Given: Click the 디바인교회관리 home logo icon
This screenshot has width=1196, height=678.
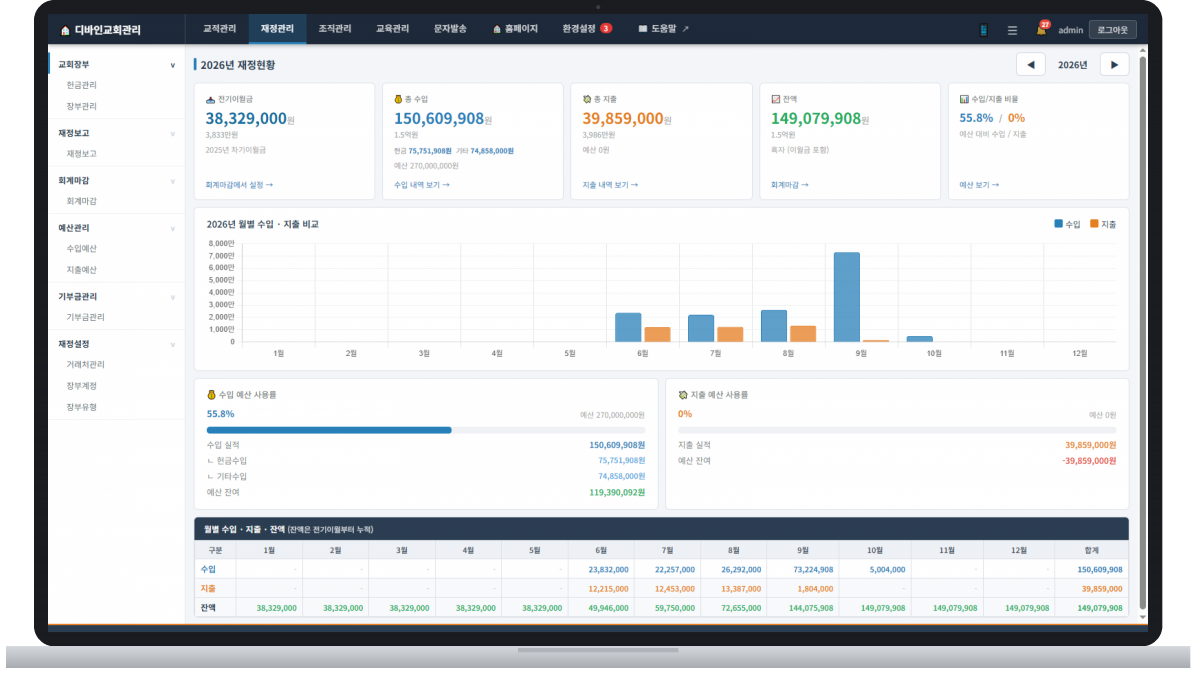Looking at the screenshot, I should (x=65, y=31).
